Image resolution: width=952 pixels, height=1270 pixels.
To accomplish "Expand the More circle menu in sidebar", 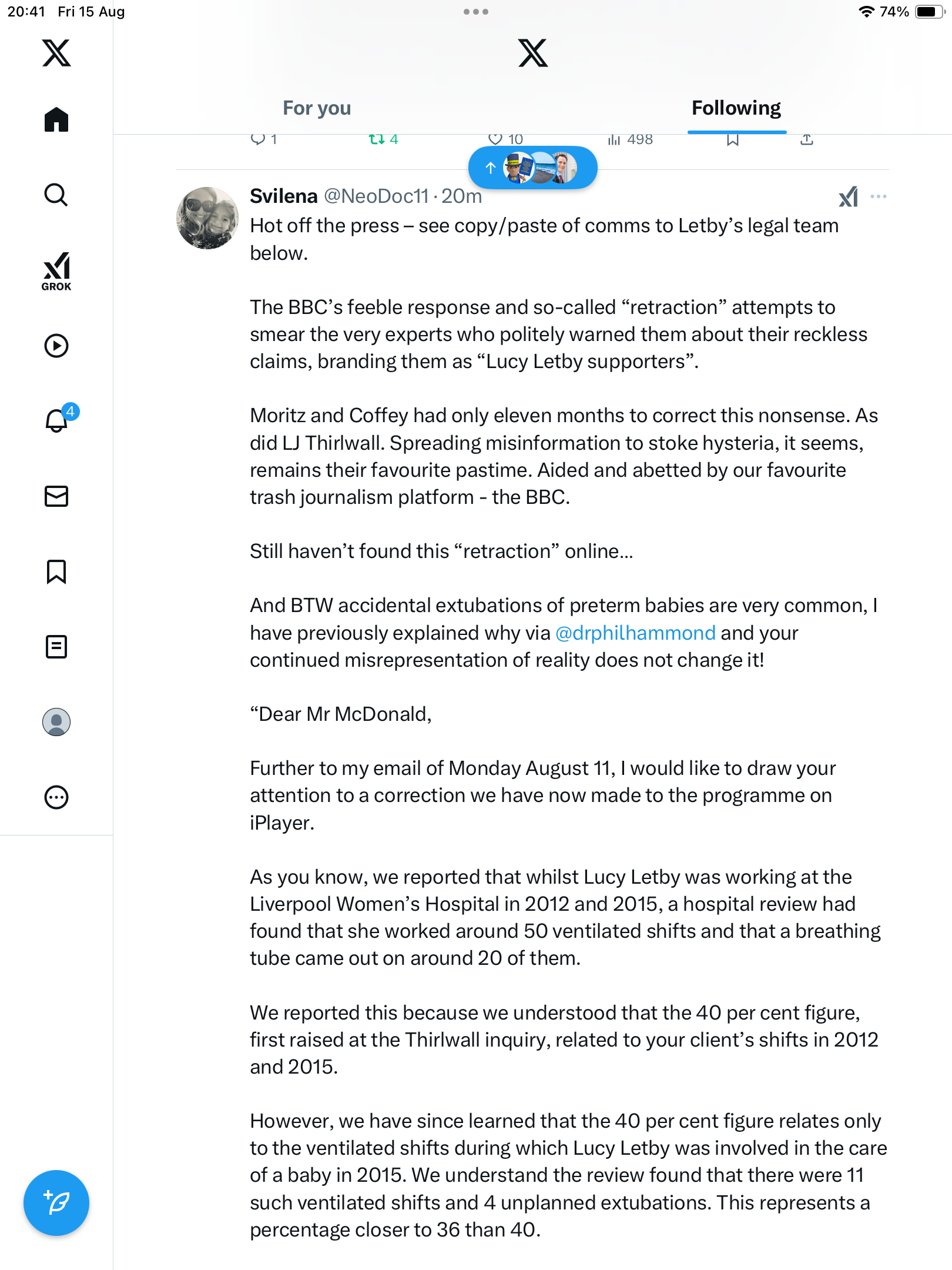I will point(56,797).
